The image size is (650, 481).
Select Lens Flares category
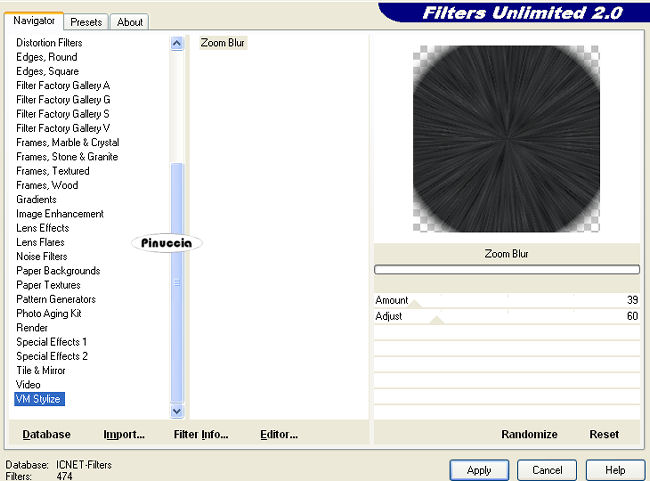pyautogui.click(x=40, y=242)
